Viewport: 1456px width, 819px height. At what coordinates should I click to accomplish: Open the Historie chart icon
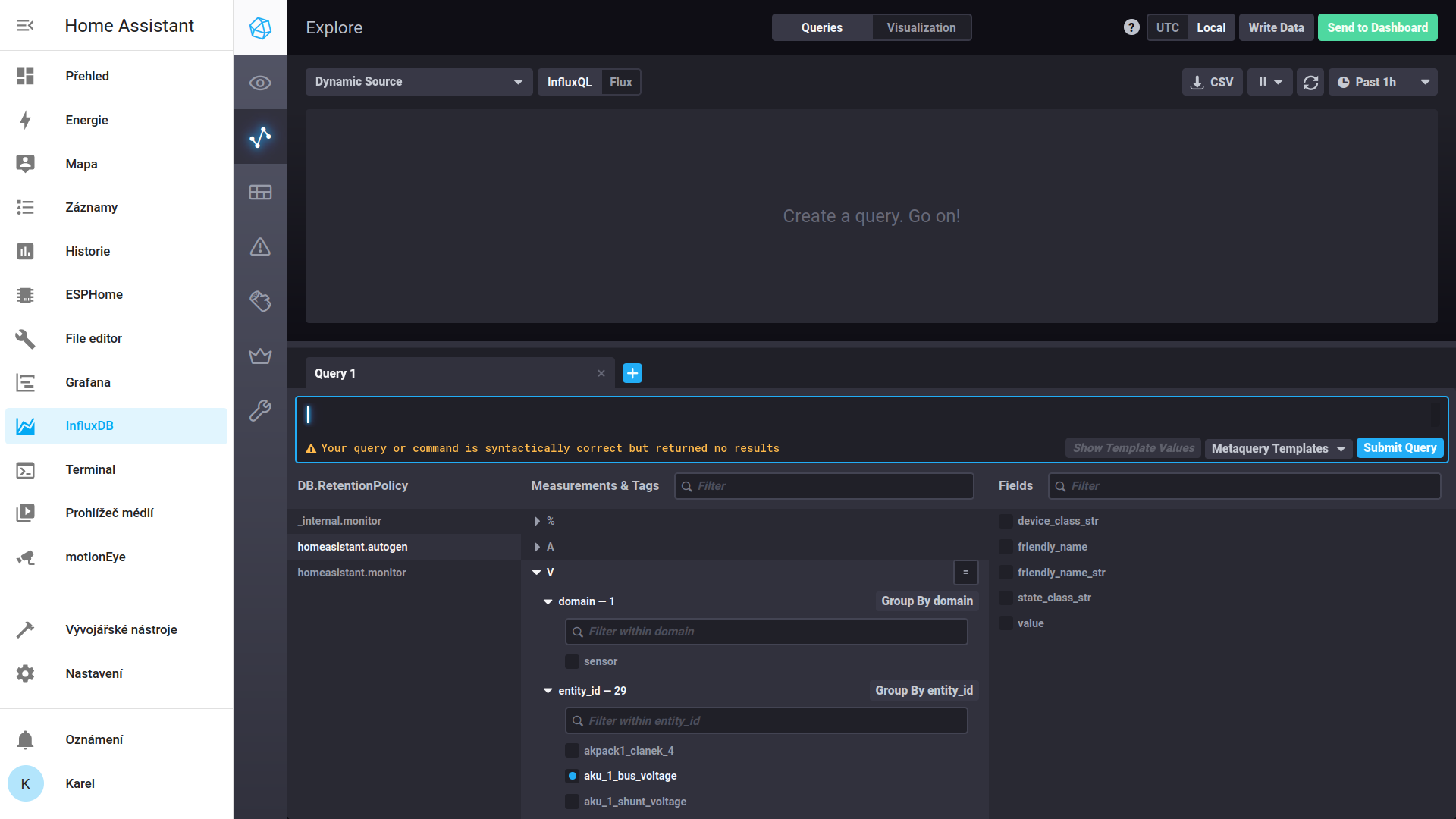point(25,251)
